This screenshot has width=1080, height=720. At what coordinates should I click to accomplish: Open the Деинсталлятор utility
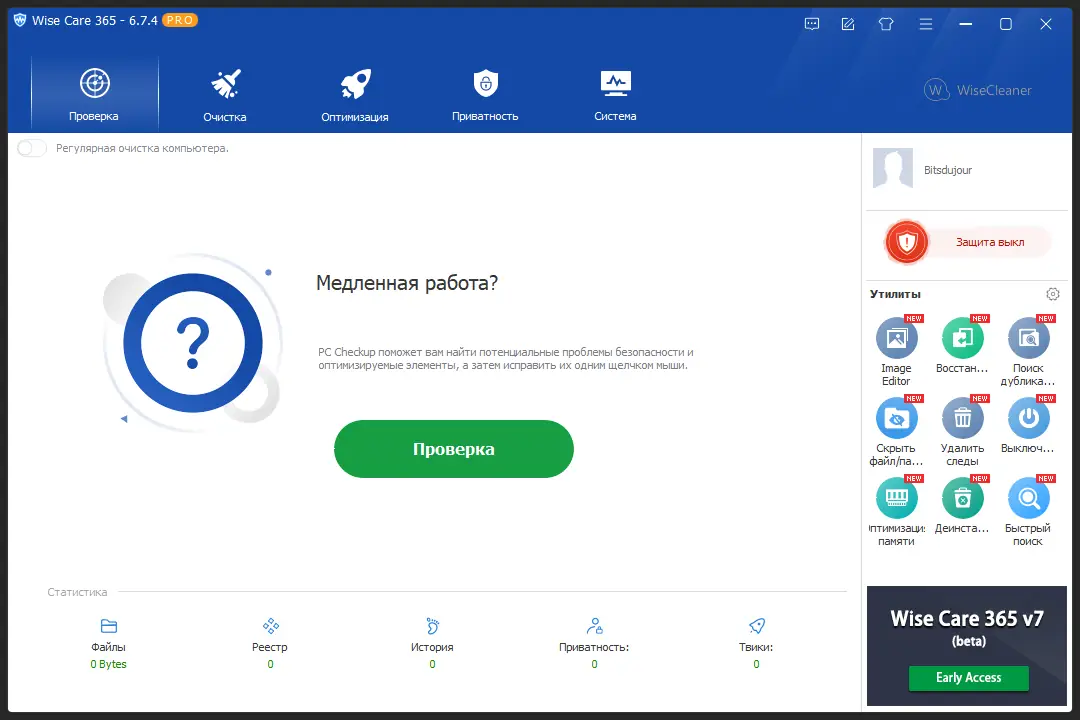pyautogui.click(x=962, y=498)
